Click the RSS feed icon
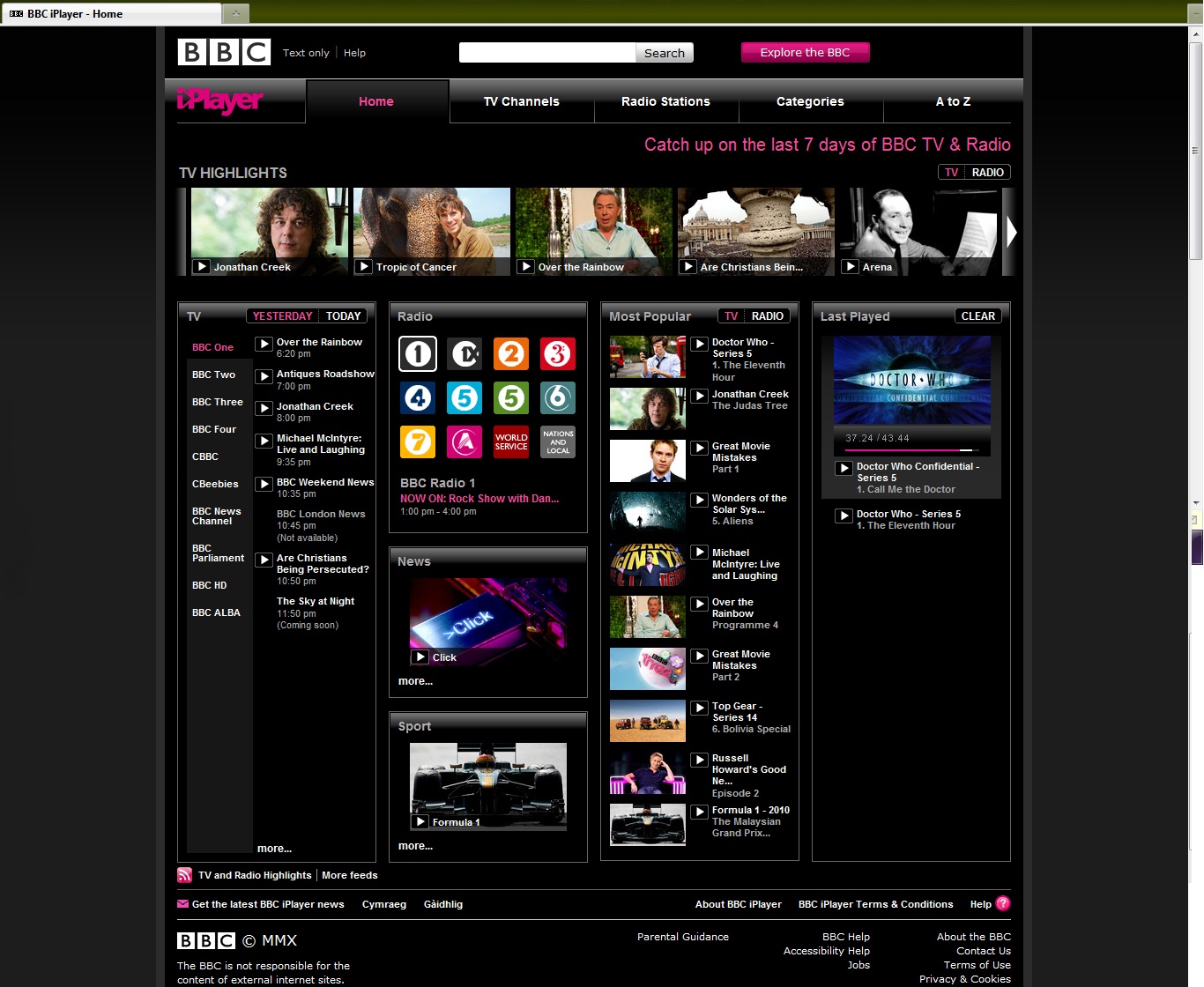Screen dimensions: 1204x987 (184, 875)
